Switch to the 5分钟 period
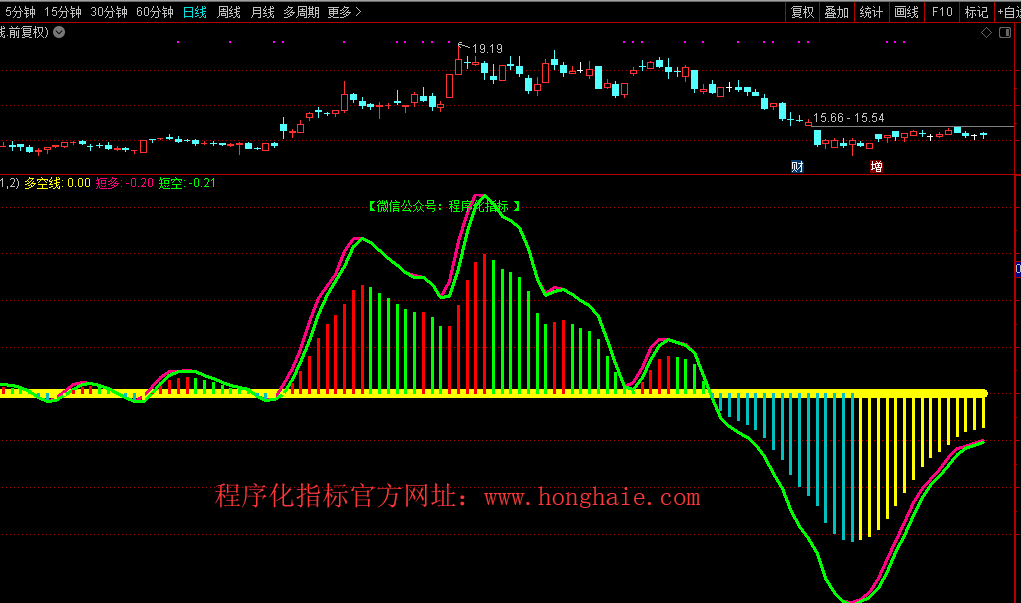Screen dimensions: 1021x603 pos(21,12)
